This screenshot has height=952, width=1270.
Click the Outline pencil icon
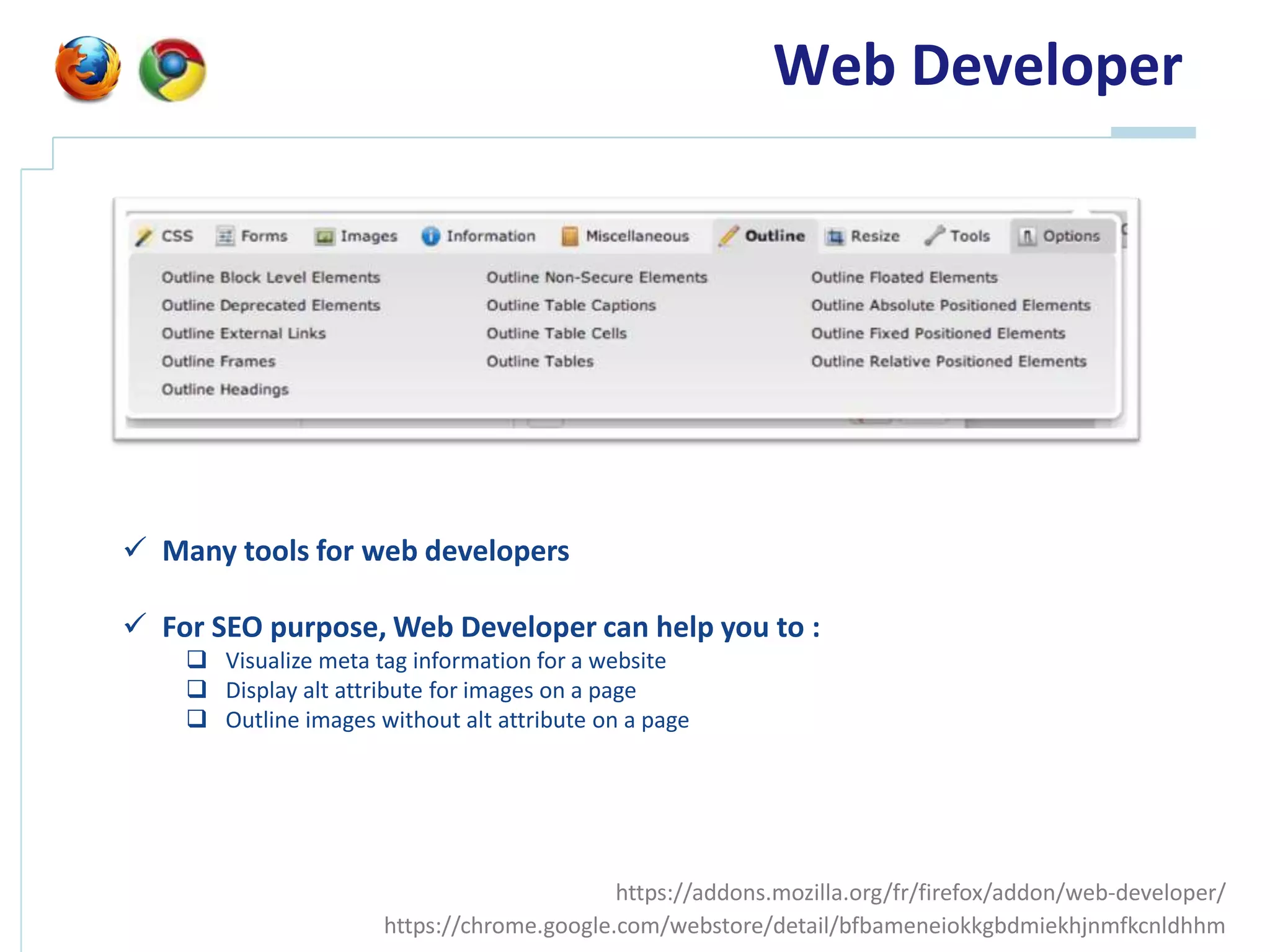click(x=728, y=236)
